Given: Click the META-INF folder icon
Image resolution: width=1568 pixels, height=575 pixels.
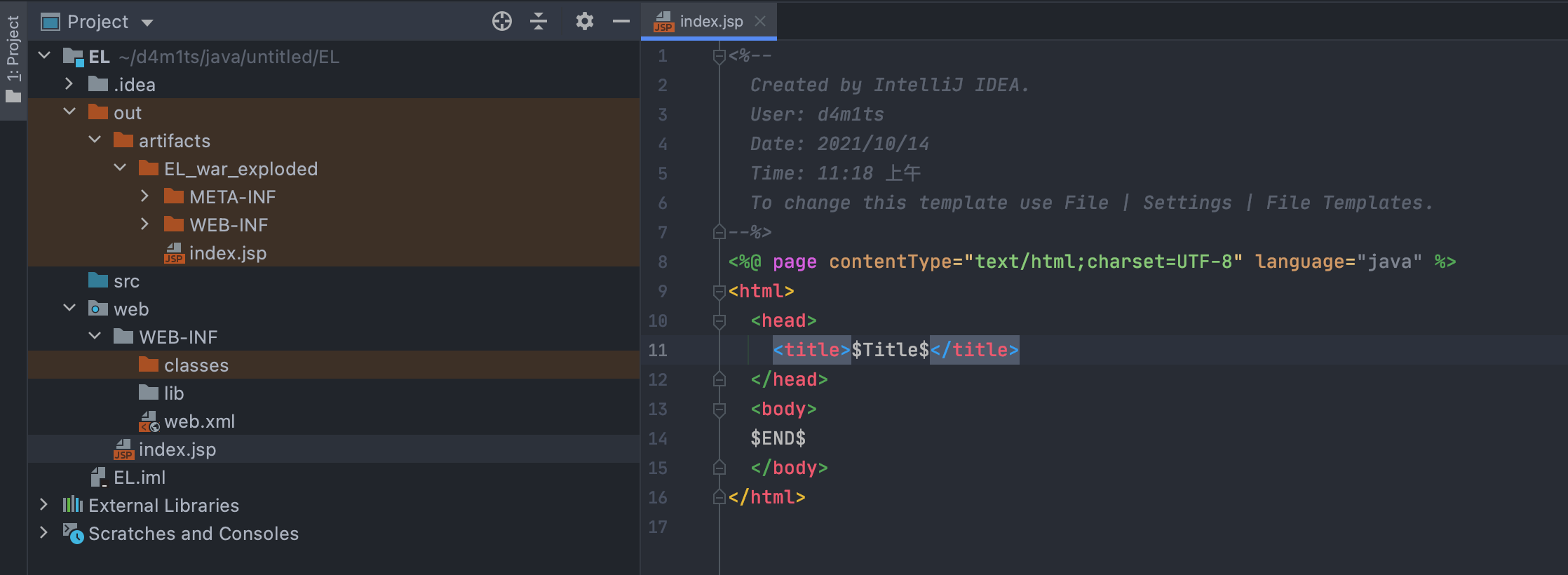Looking at the screenshot, I should point(174,196).
